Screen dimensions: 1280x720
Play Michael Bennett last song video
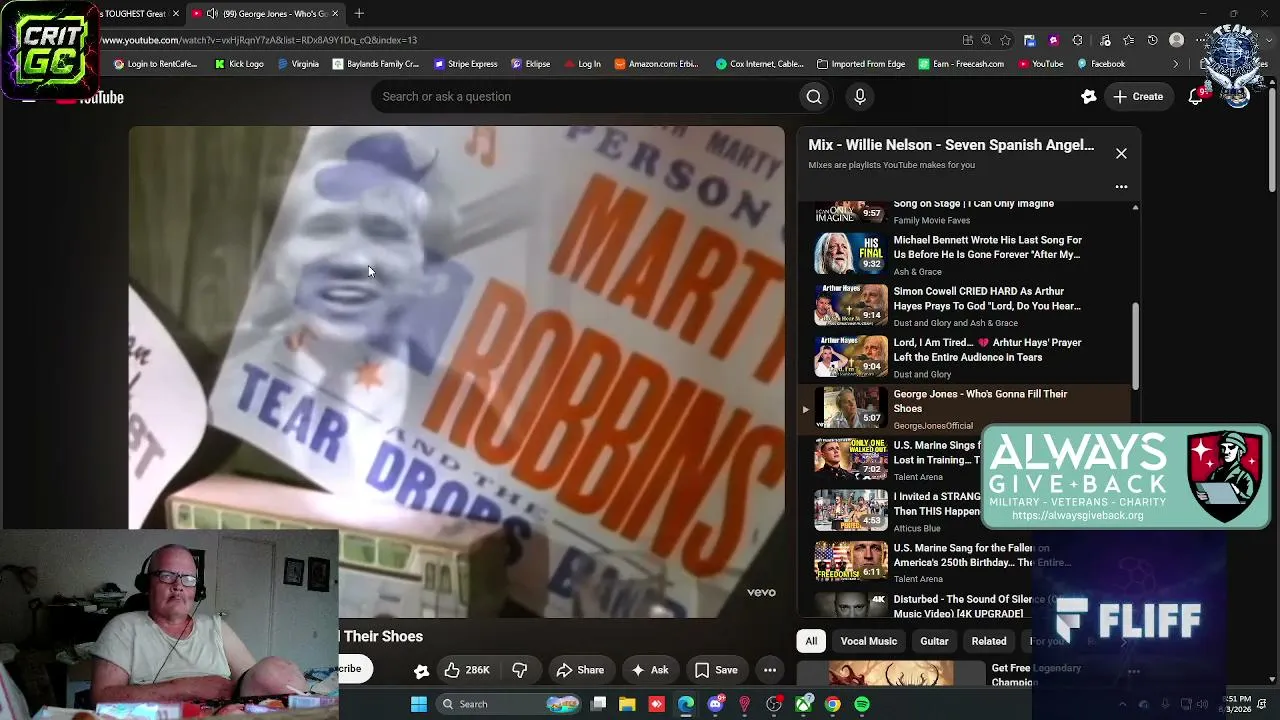click(x=851, y=254)
